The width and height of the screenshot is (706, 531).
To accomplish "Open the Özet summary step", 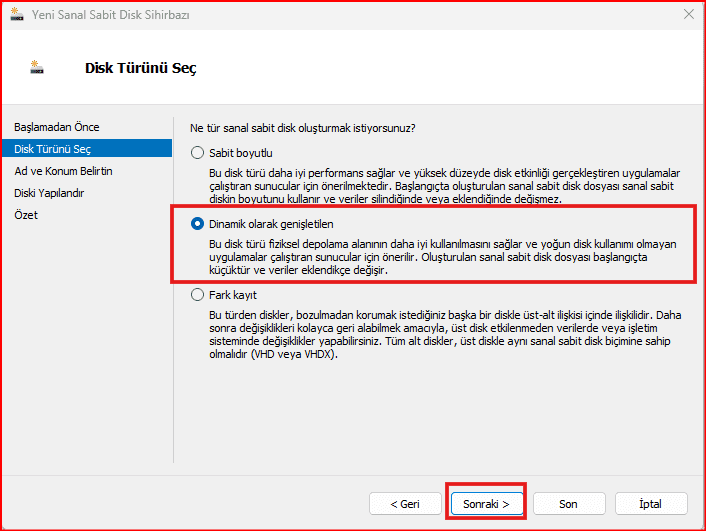I will tap(26, 215).
